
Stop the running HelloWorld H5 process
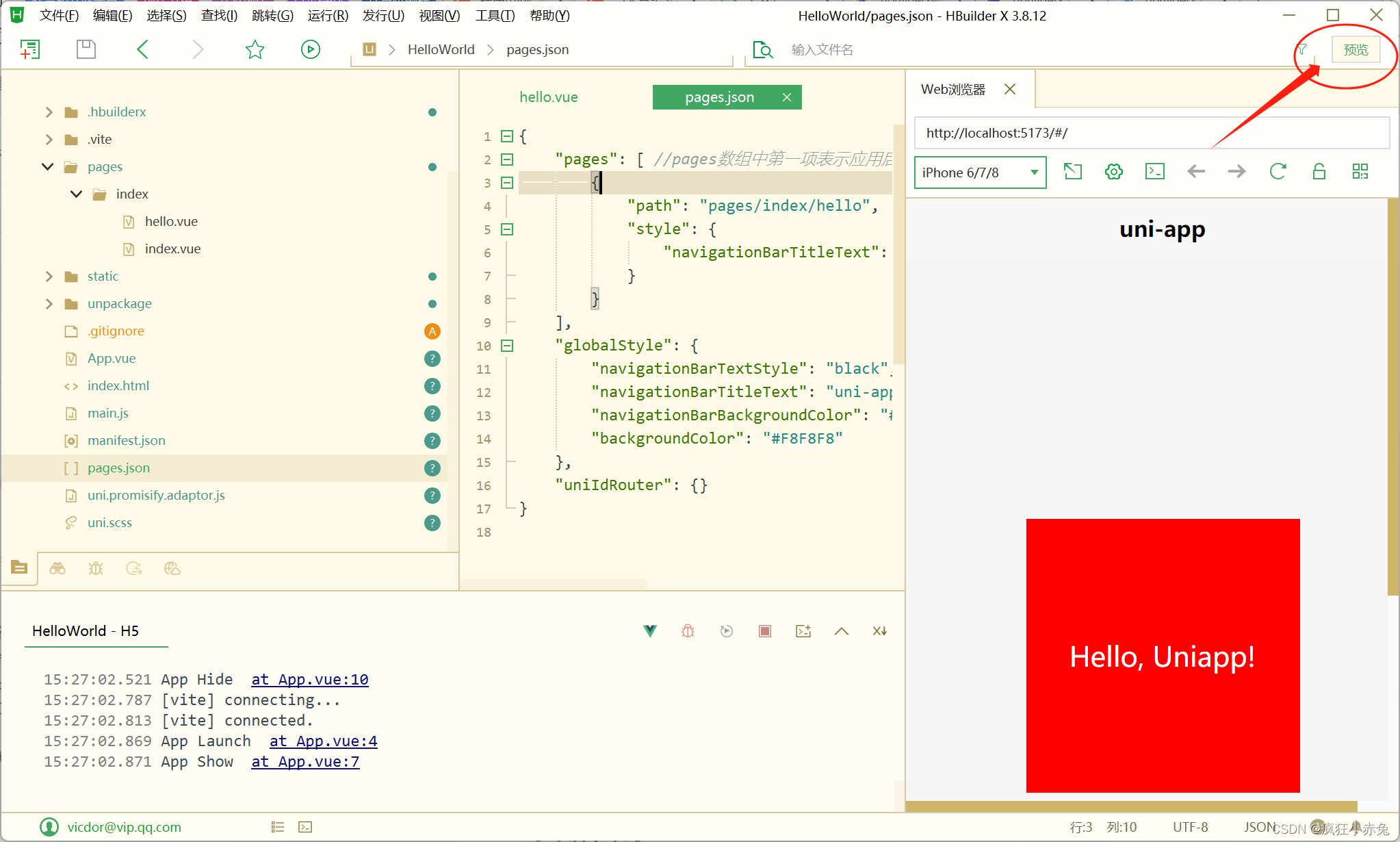[x=765, y=631]
